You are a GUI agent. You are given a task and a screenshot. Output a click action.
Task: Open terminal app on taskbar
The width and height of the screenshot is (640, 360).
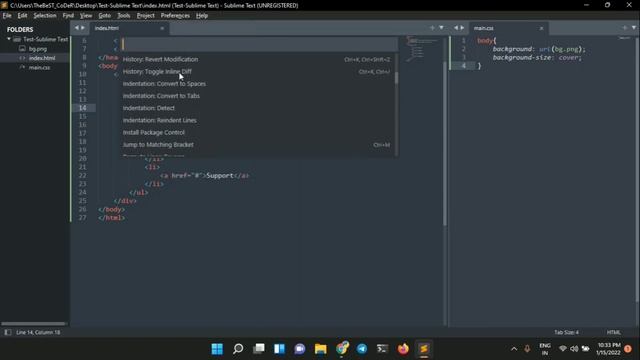[382, 349]
